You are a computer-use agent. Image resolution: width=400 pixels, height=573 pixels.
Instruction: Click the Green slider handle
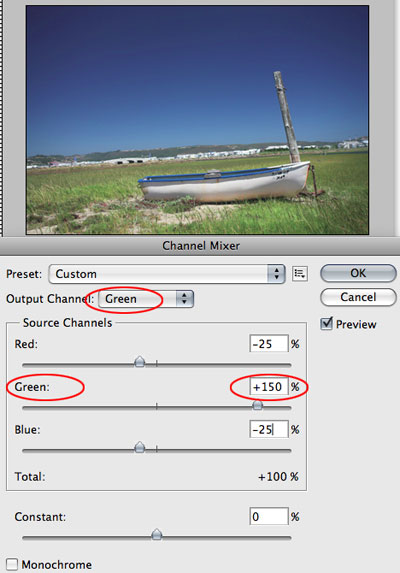pos(258,405)
